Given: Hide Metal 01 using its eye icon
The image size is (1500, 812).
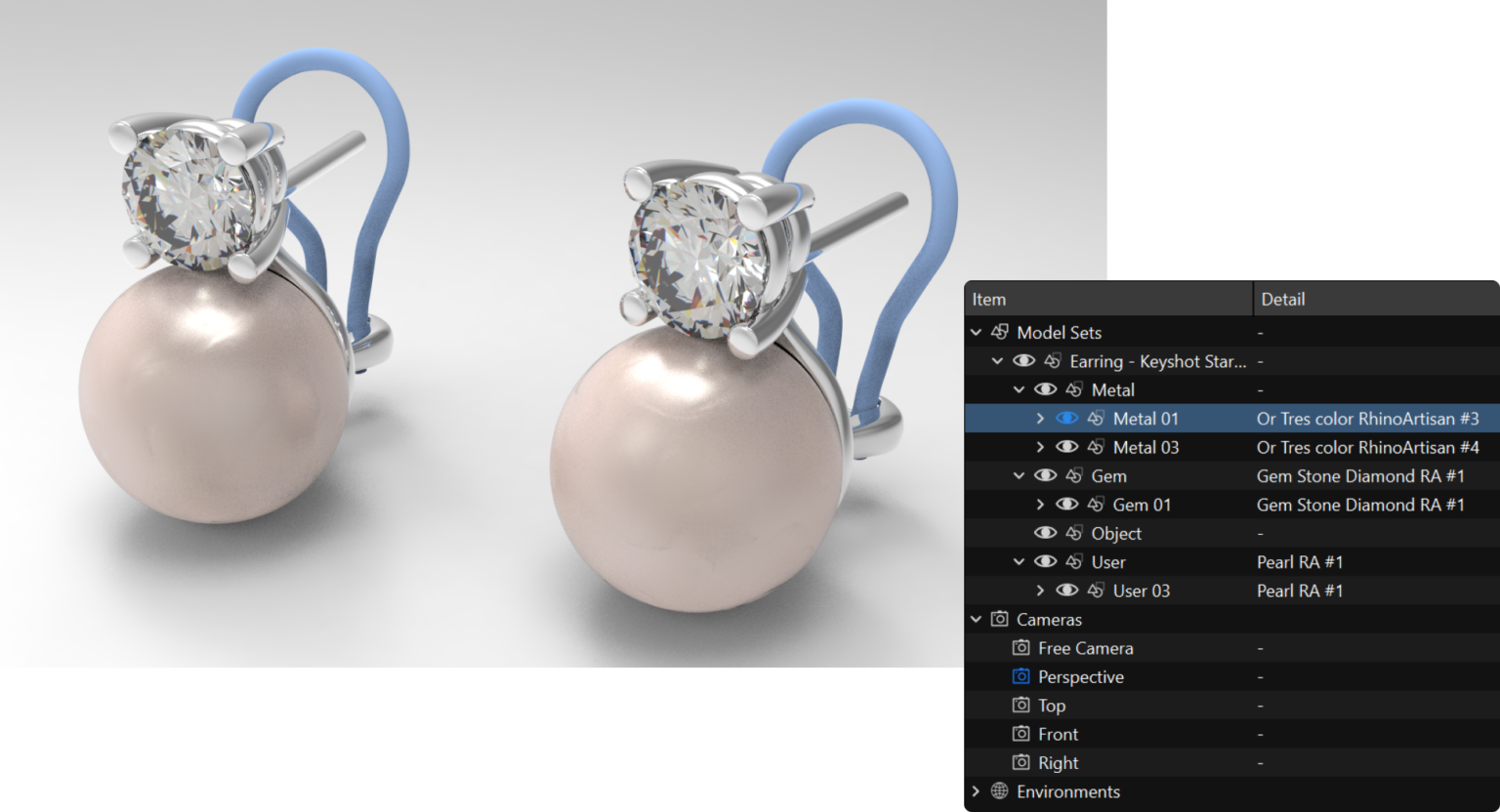Looking at the screenshot, I should tap(1066, 419).
